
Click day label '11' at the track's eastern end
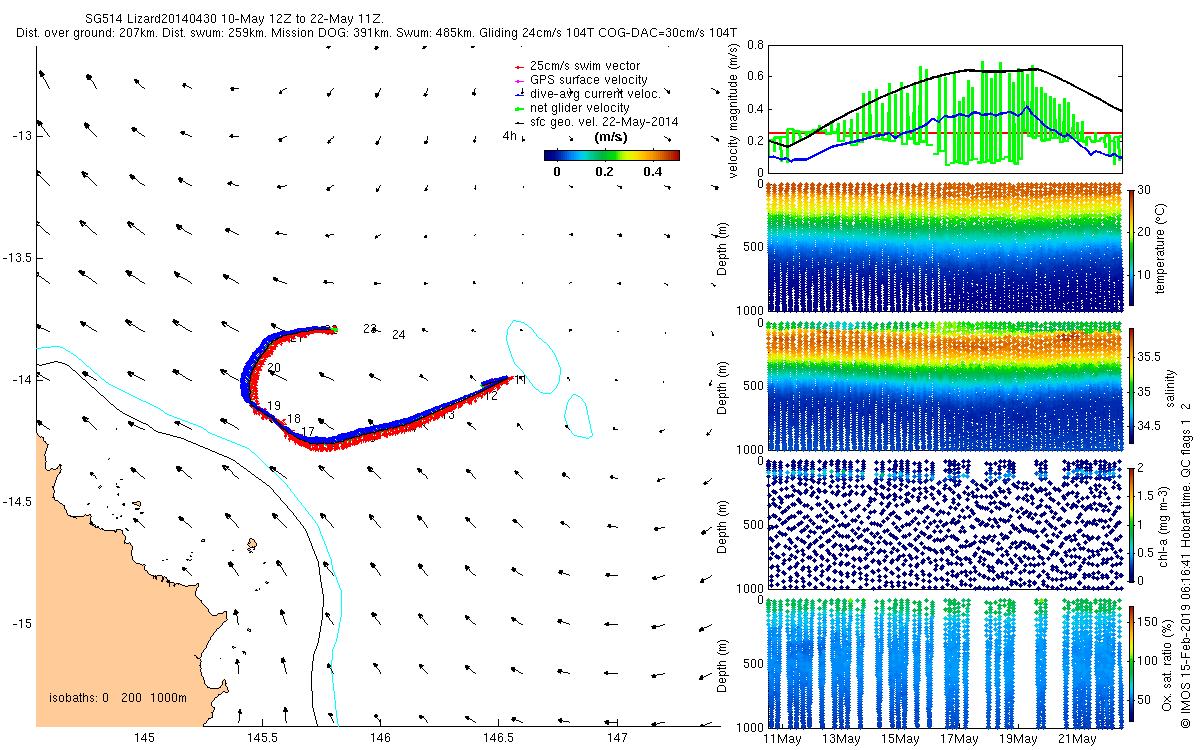click(519, 380)
